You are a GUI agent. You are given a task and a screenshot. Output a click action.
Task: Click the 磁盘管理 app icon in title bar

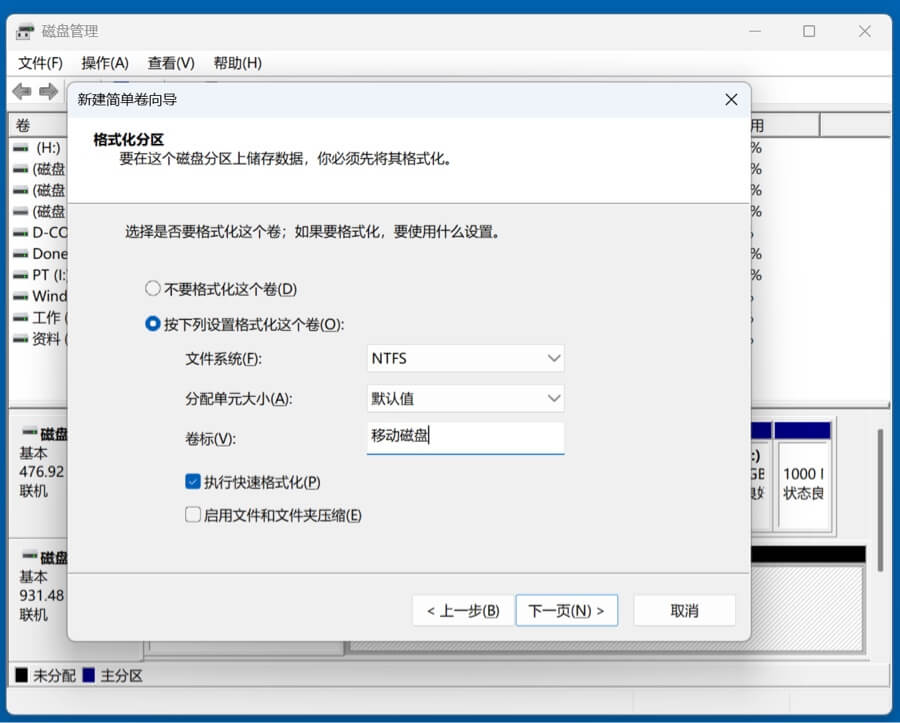click(x=24, y=31)
